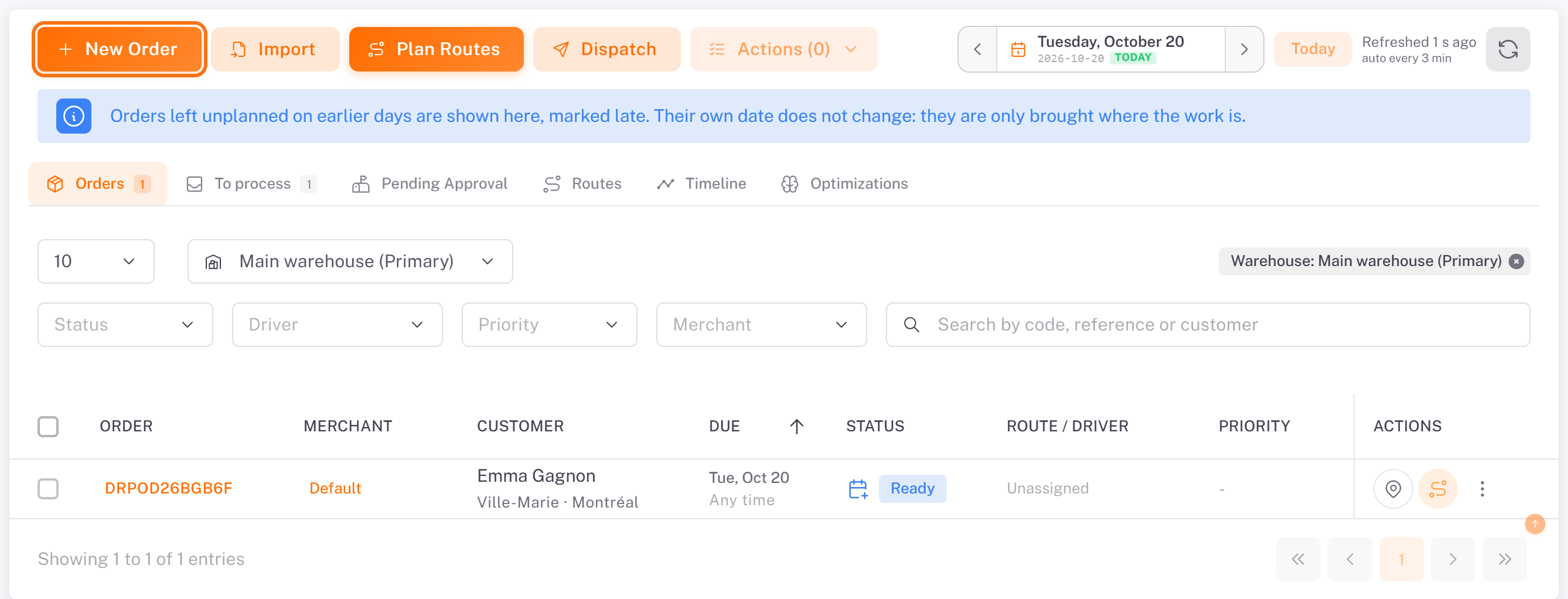Start Plan Routes

pyautogui.click(x=436, y=49)
